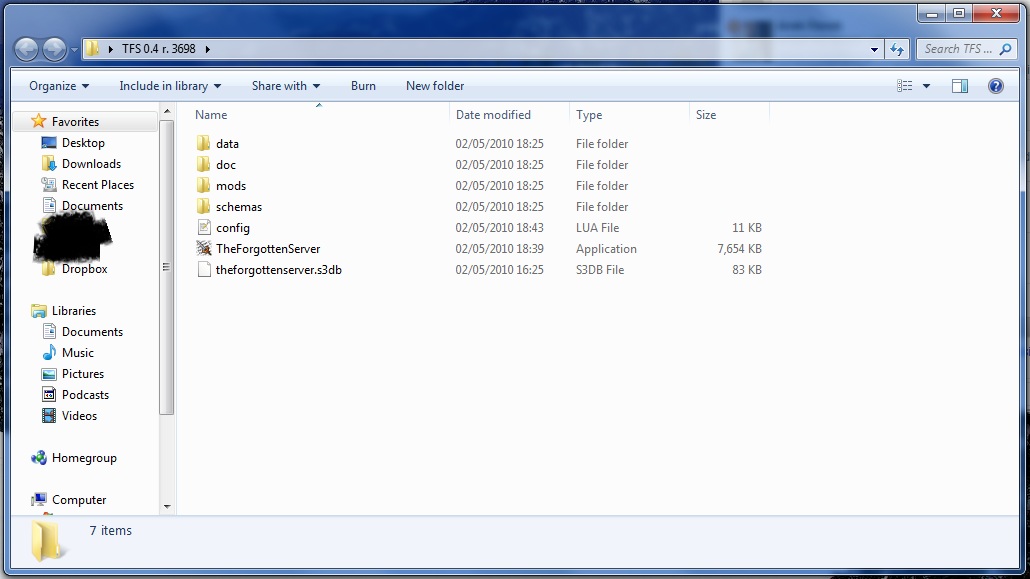Go forward with the Forward arrow button

pyautogui.click(x=54, y=49)
